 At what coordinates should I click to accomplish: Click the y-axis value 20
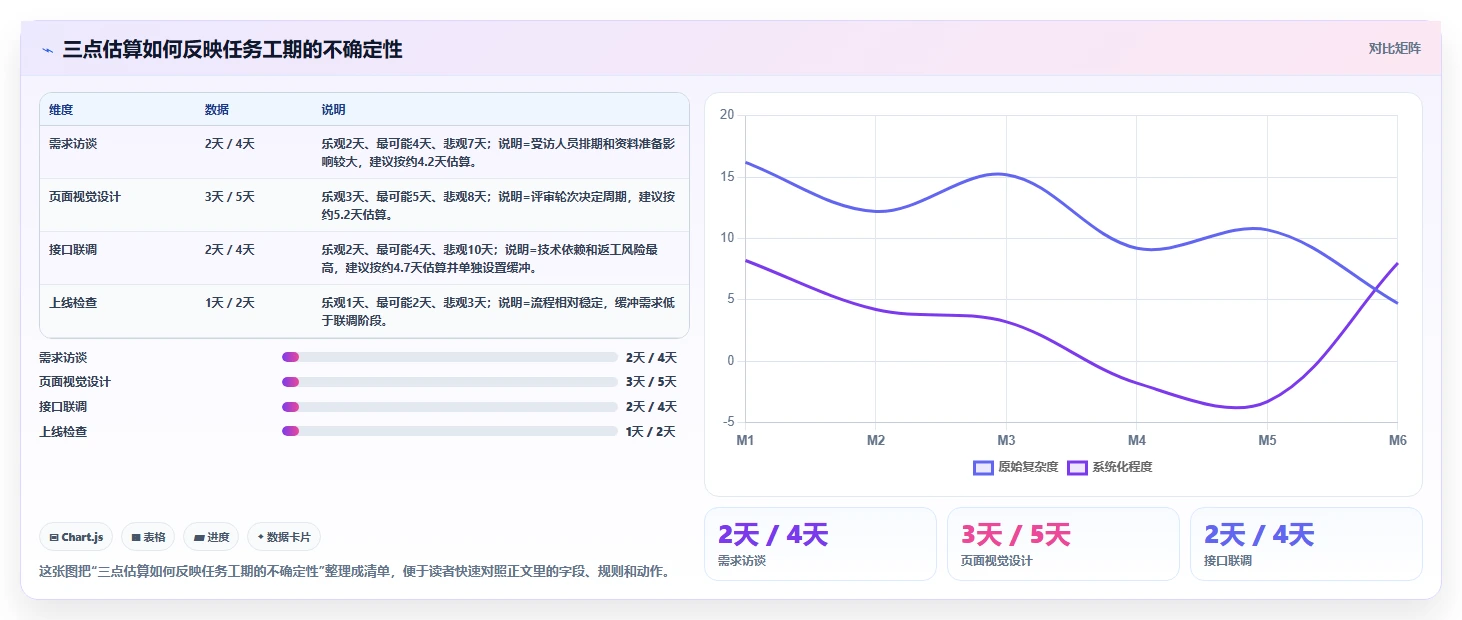pyautogui.click(x=727, y=115)
